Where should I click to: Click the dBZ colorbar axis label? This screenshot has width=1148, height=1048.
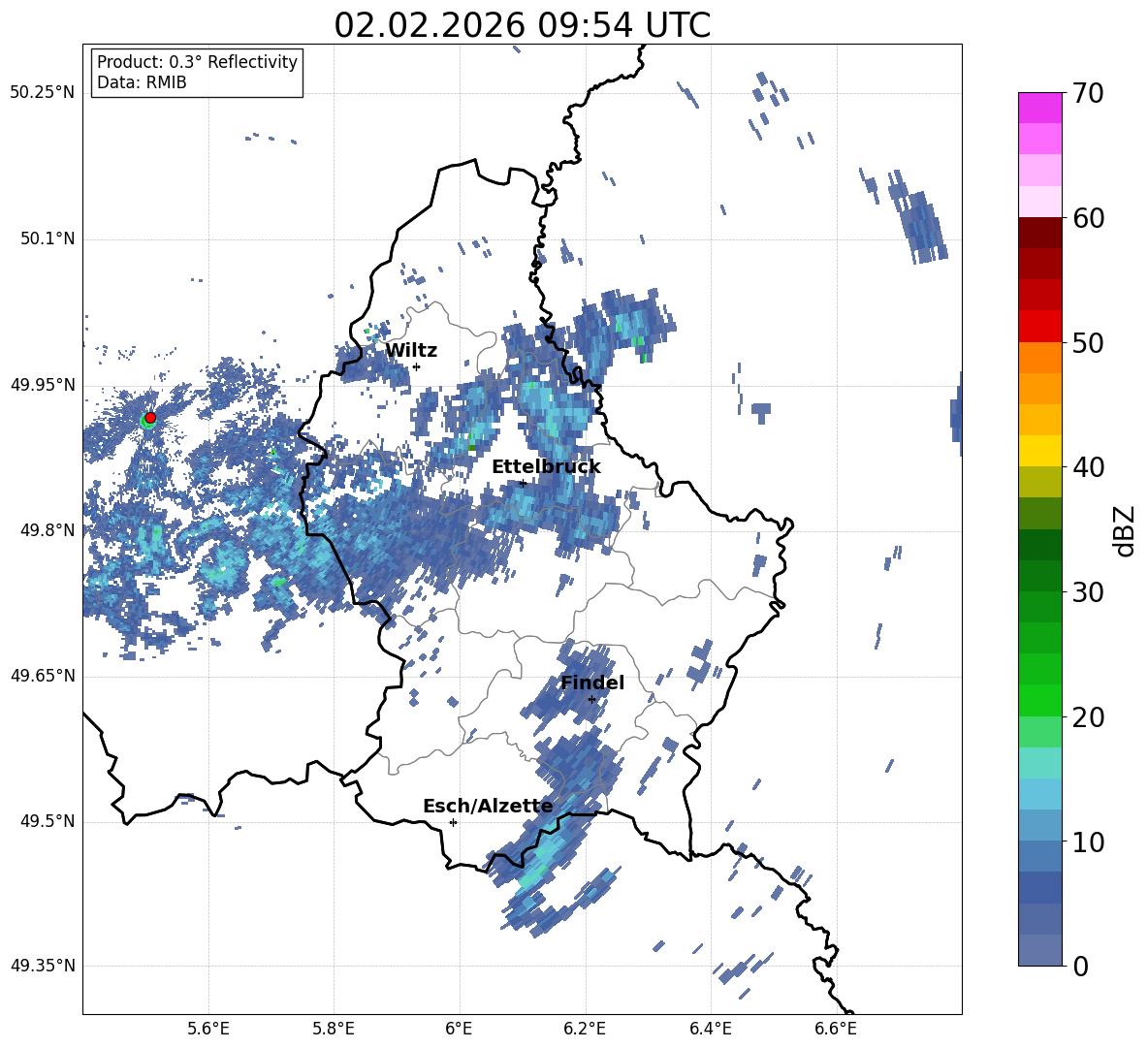click(x=1126, y=530)
